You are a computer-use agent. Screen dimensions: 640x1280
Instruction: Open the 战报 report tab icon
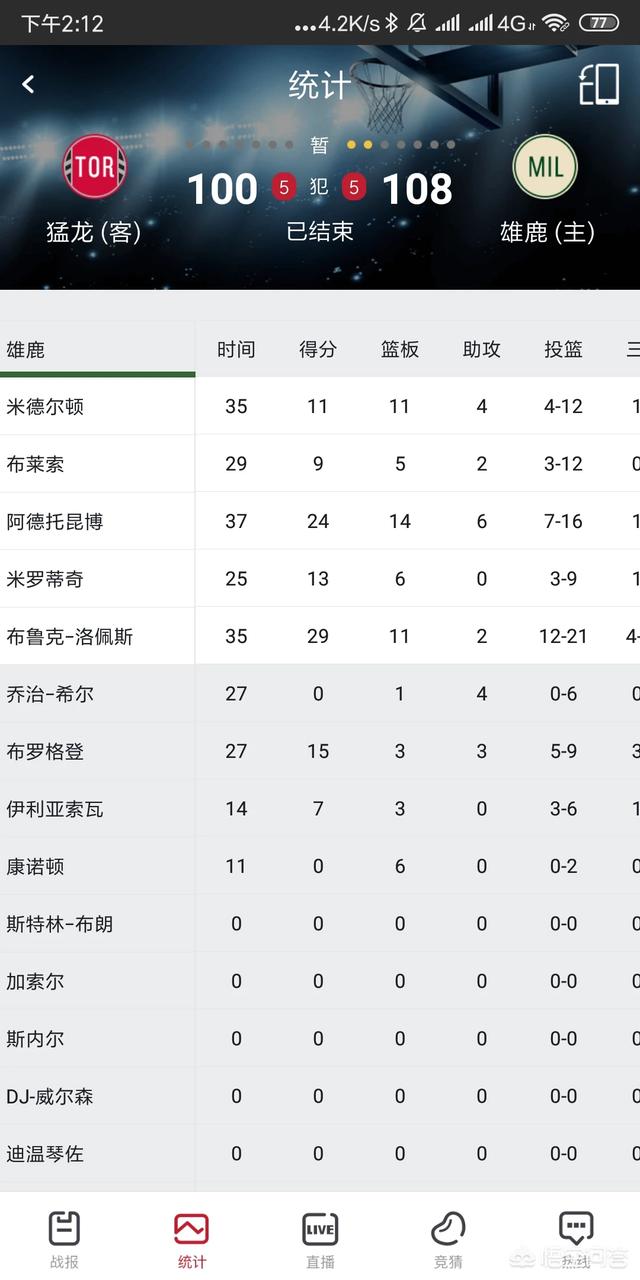pyautogui.click(x=64, y=1228)
